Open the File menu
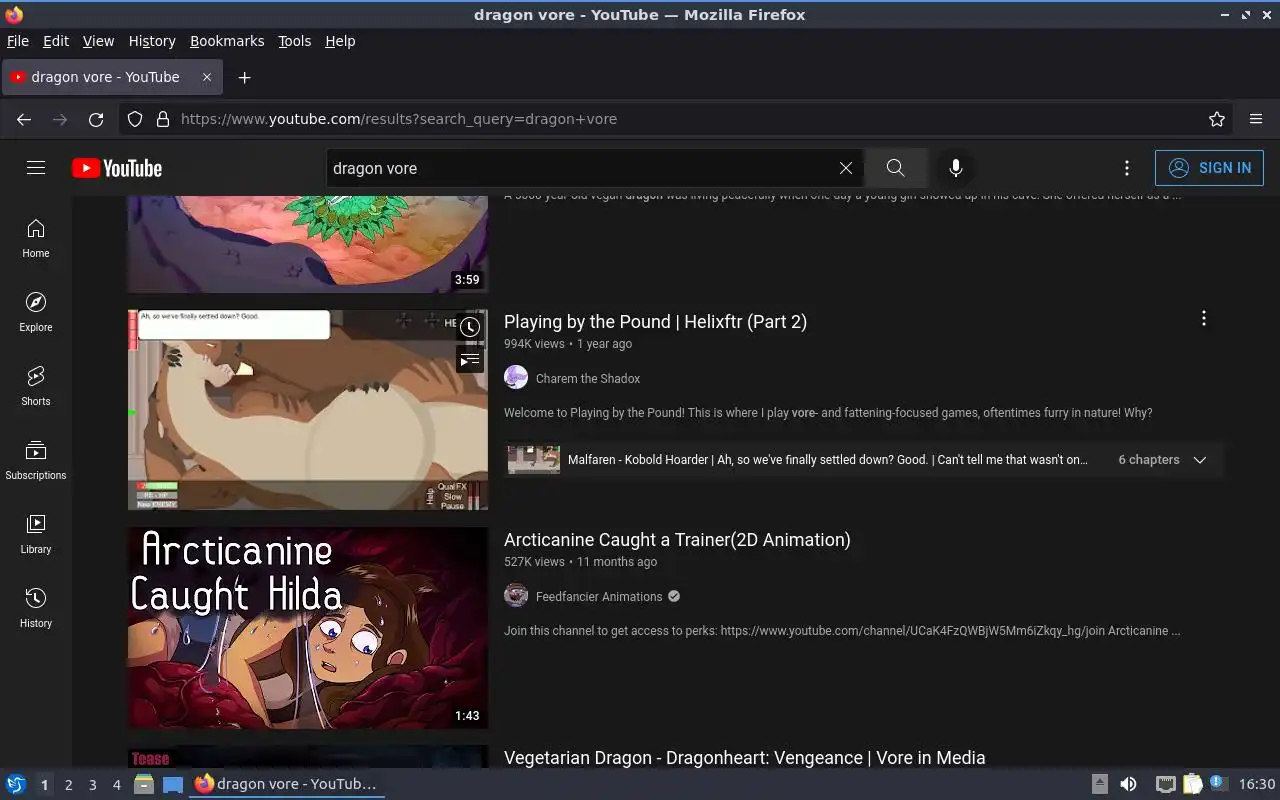 click(x=18, y=41)
